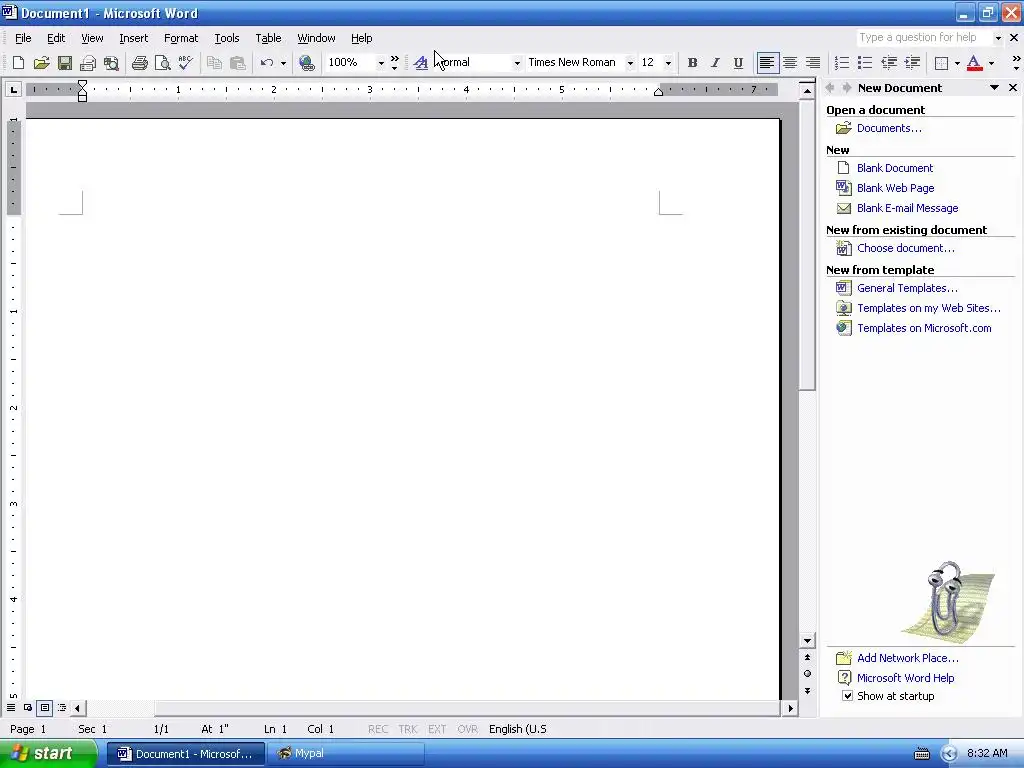This screenshot has height=768, width=1024.
Task: Open the Zoom 100% dropdown
Action: 381,63
